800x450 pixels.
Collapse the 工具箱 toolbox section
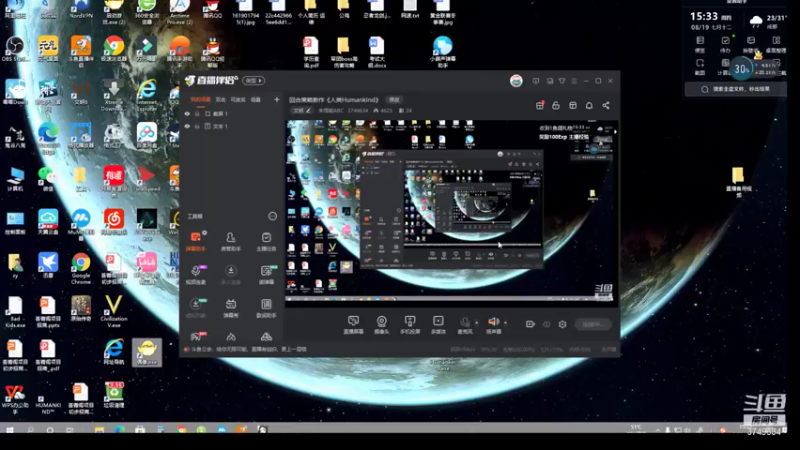(x=272, y=216)
